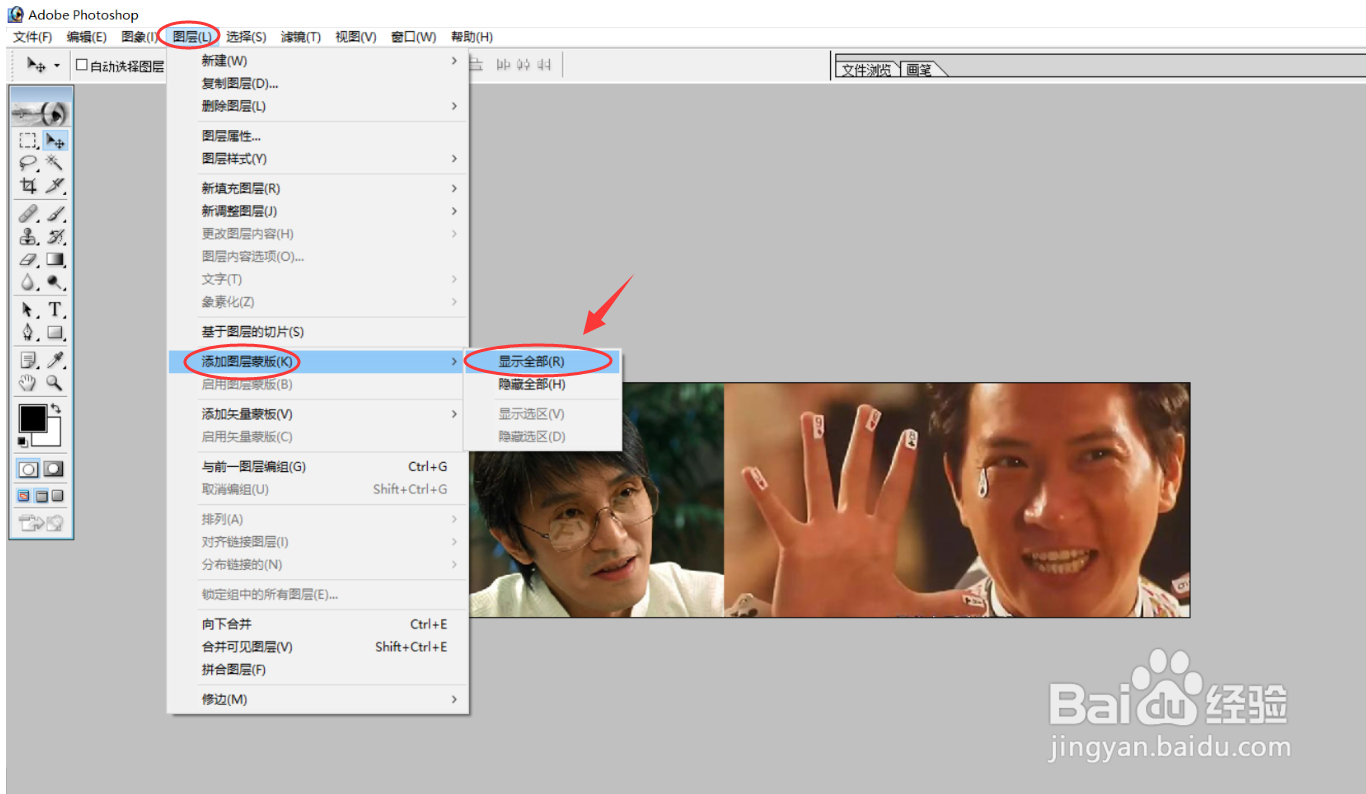
Task: Click the Adobe Online feather image
Action: click(41, 112)
